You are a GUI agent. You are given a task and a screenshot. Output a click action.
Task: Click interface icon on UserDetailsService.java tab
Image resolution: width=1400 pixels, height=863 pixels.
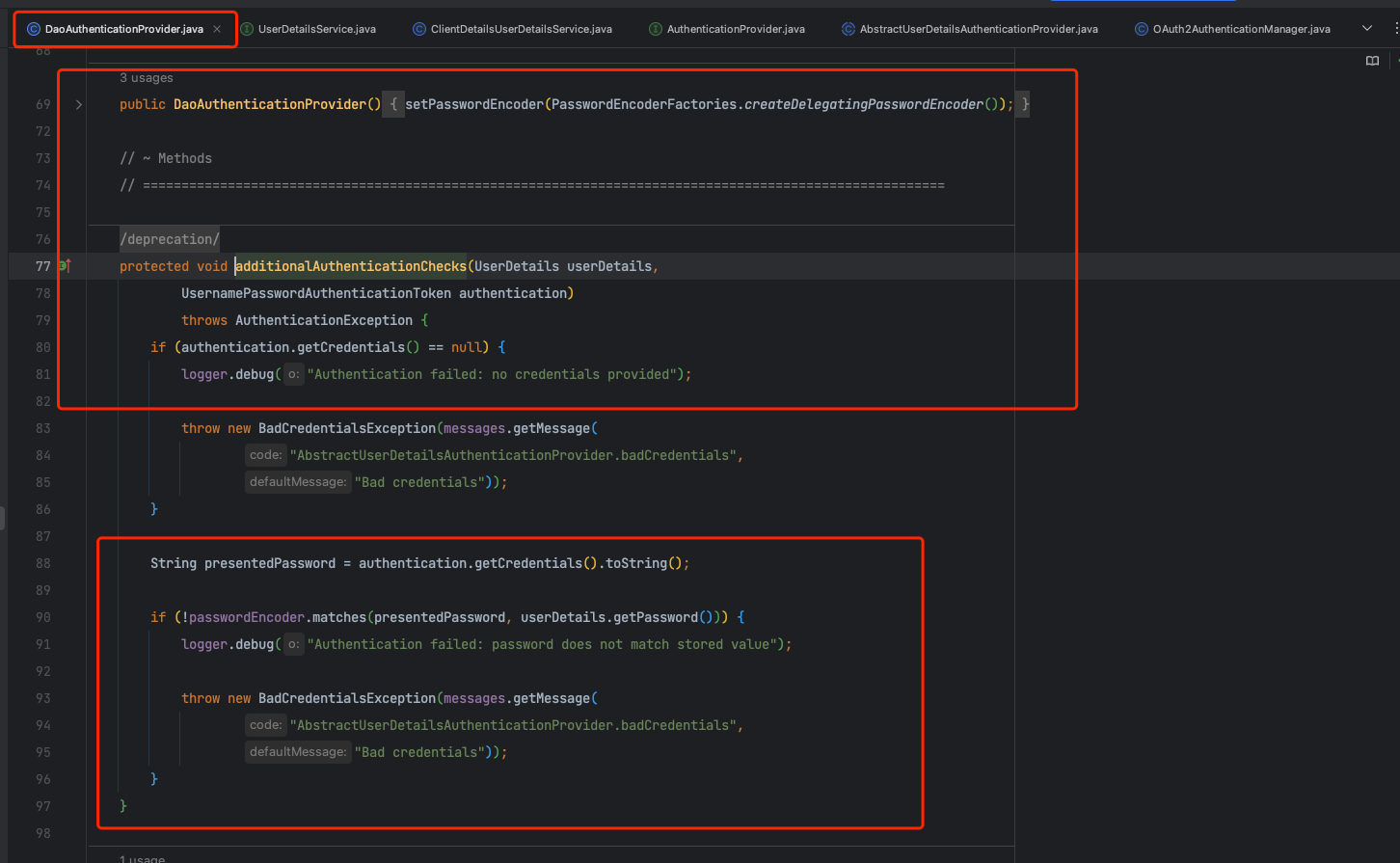point(247,29)
